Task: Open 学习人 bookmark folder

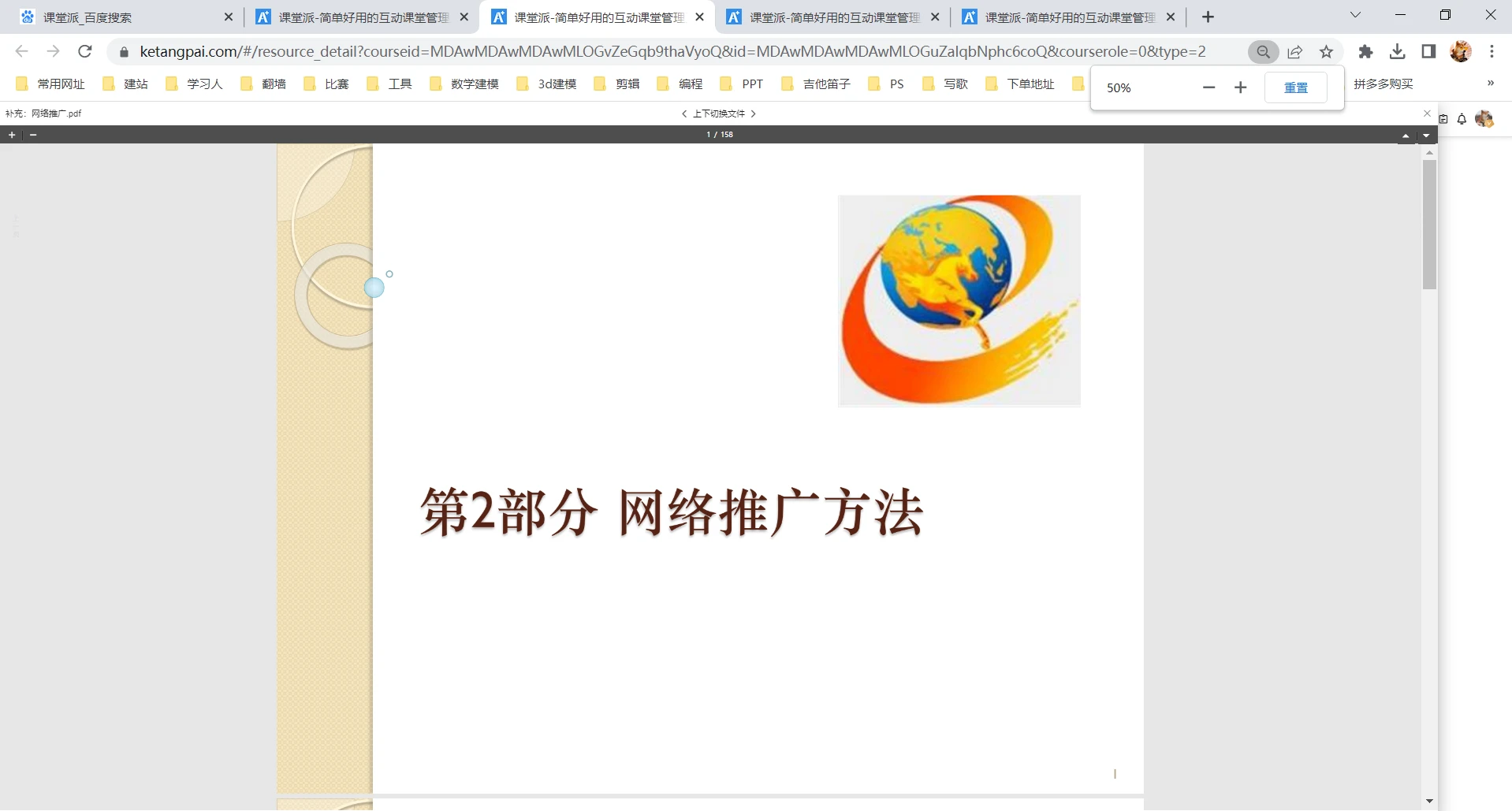Action: 194,84
